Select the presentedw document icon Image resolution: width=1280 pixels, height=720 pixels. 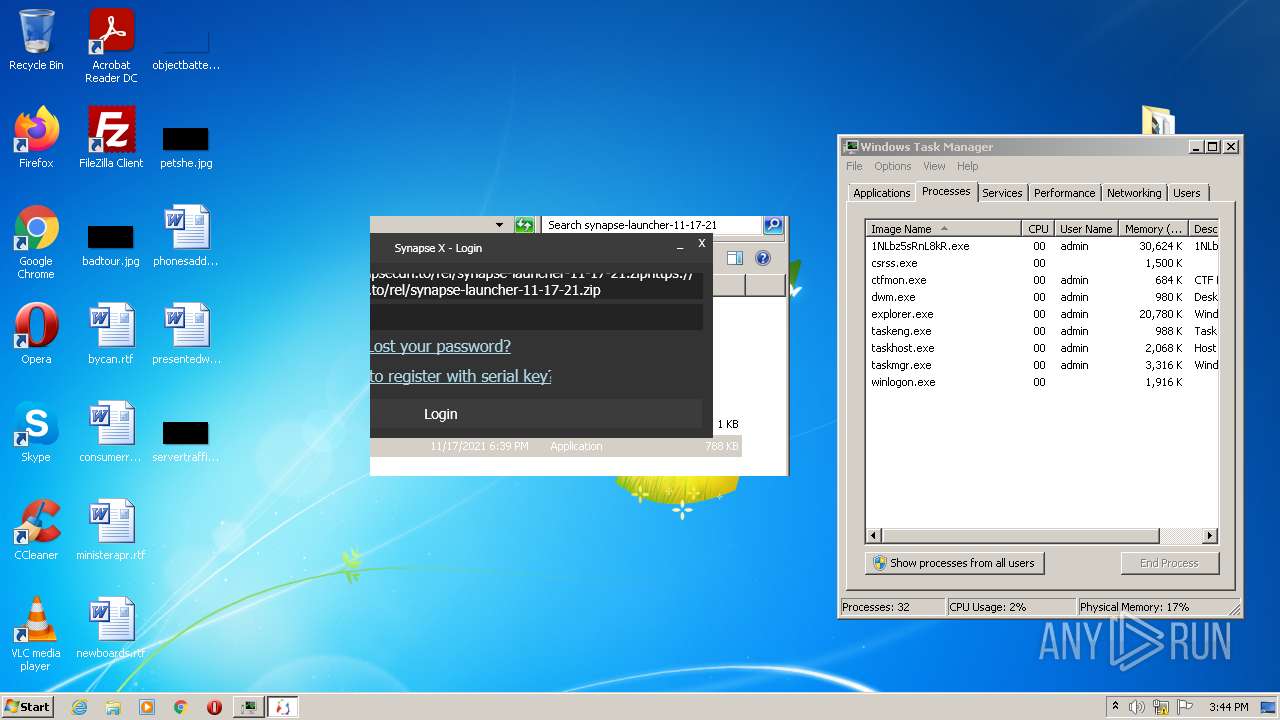pos(186,334)
